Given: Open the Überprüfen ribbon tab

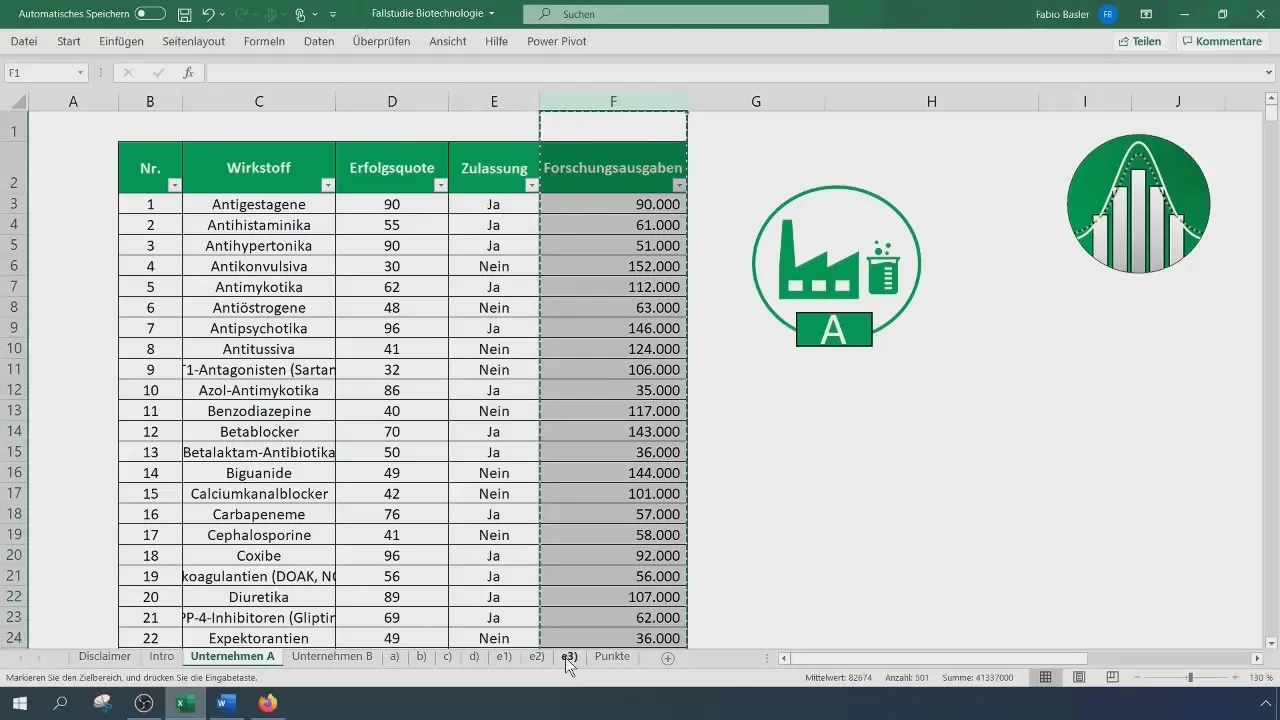Looking at the screenshot, I should pos(382,41).
